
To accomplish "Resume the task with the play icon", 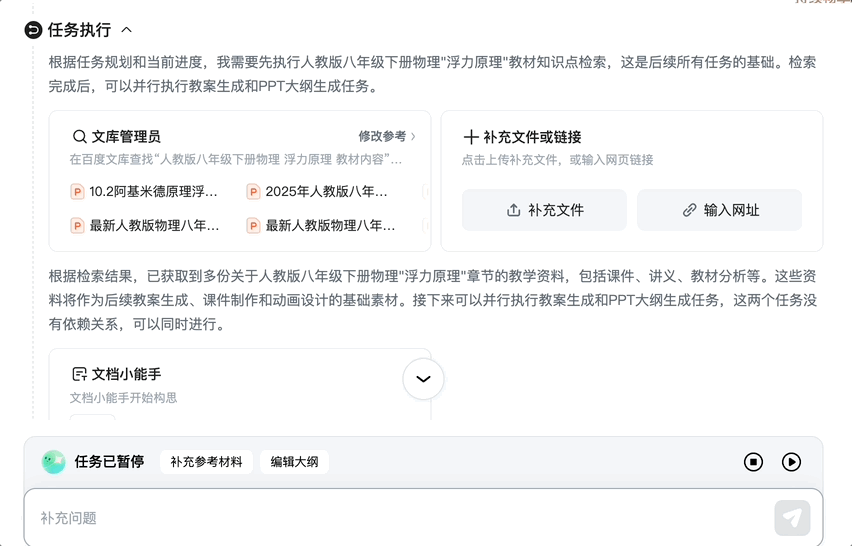I will click(x=791, y=462).
